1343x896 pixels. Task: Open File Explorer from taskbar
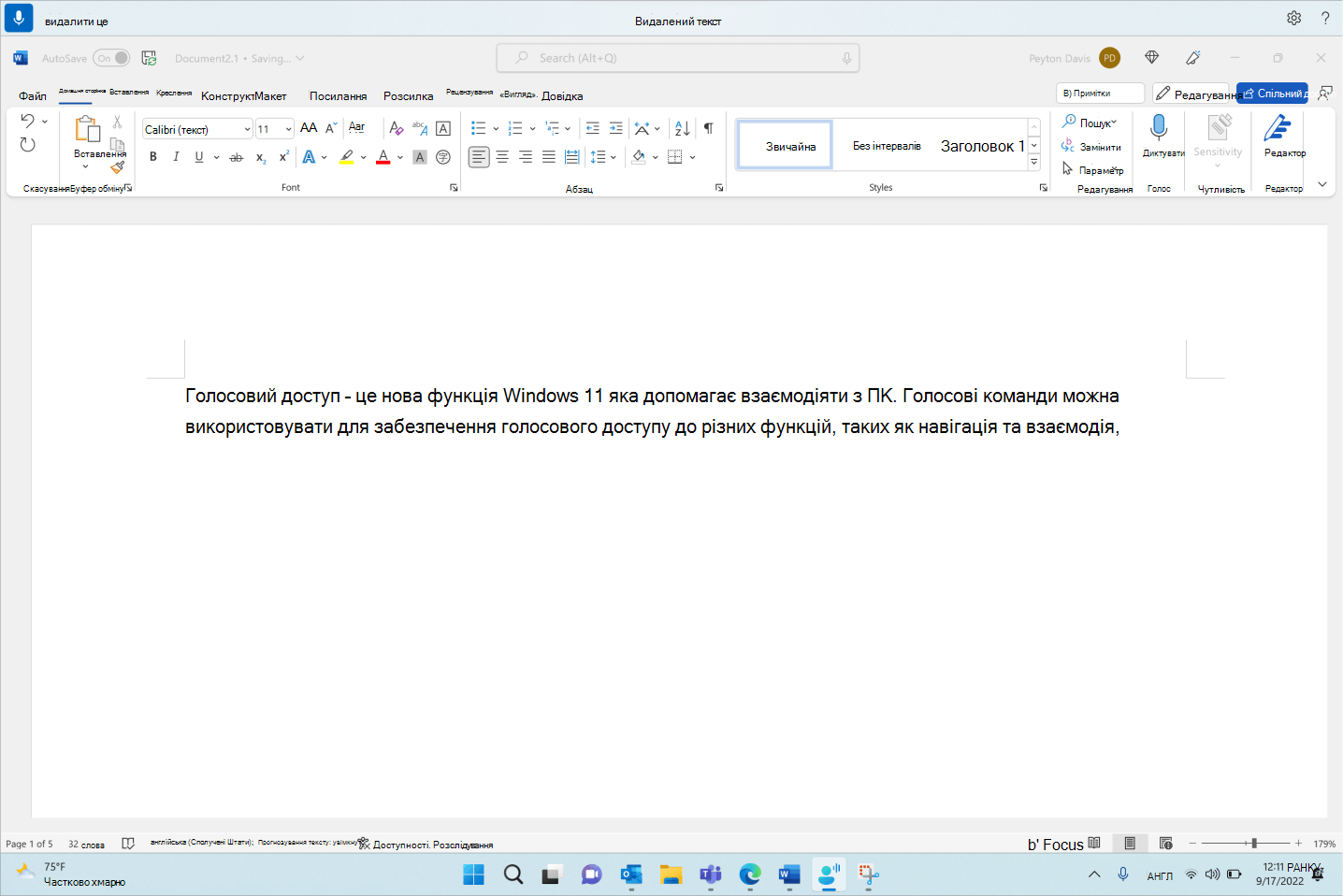671,874
